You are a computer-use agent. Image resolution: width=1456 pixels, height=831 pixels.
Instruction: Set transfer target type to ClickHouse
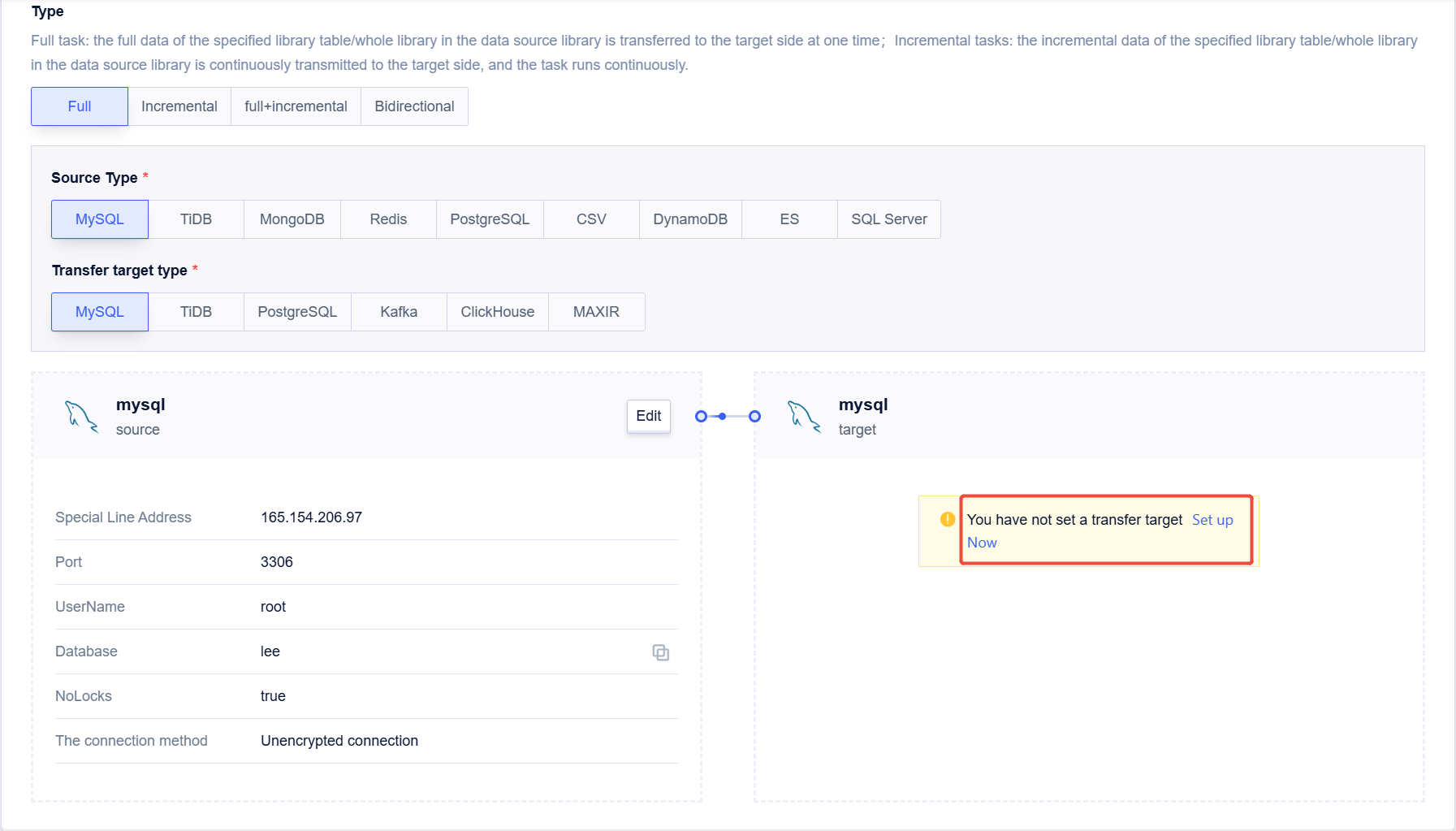click(x=498, y=312)
